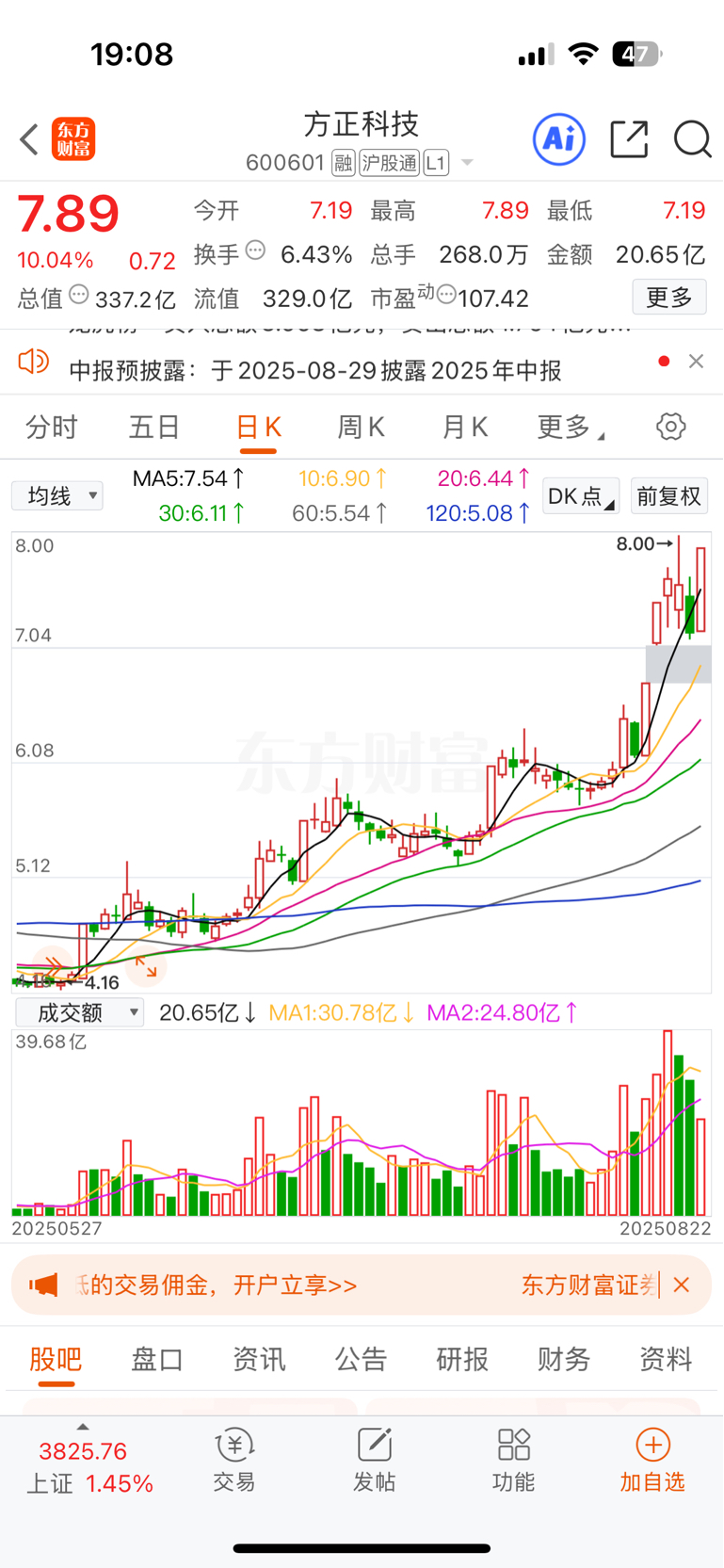The height and width of the screenshot is (1568, 724).
Task: Open the 中报预披露 announcement text
Action: (x=315, y=370)
